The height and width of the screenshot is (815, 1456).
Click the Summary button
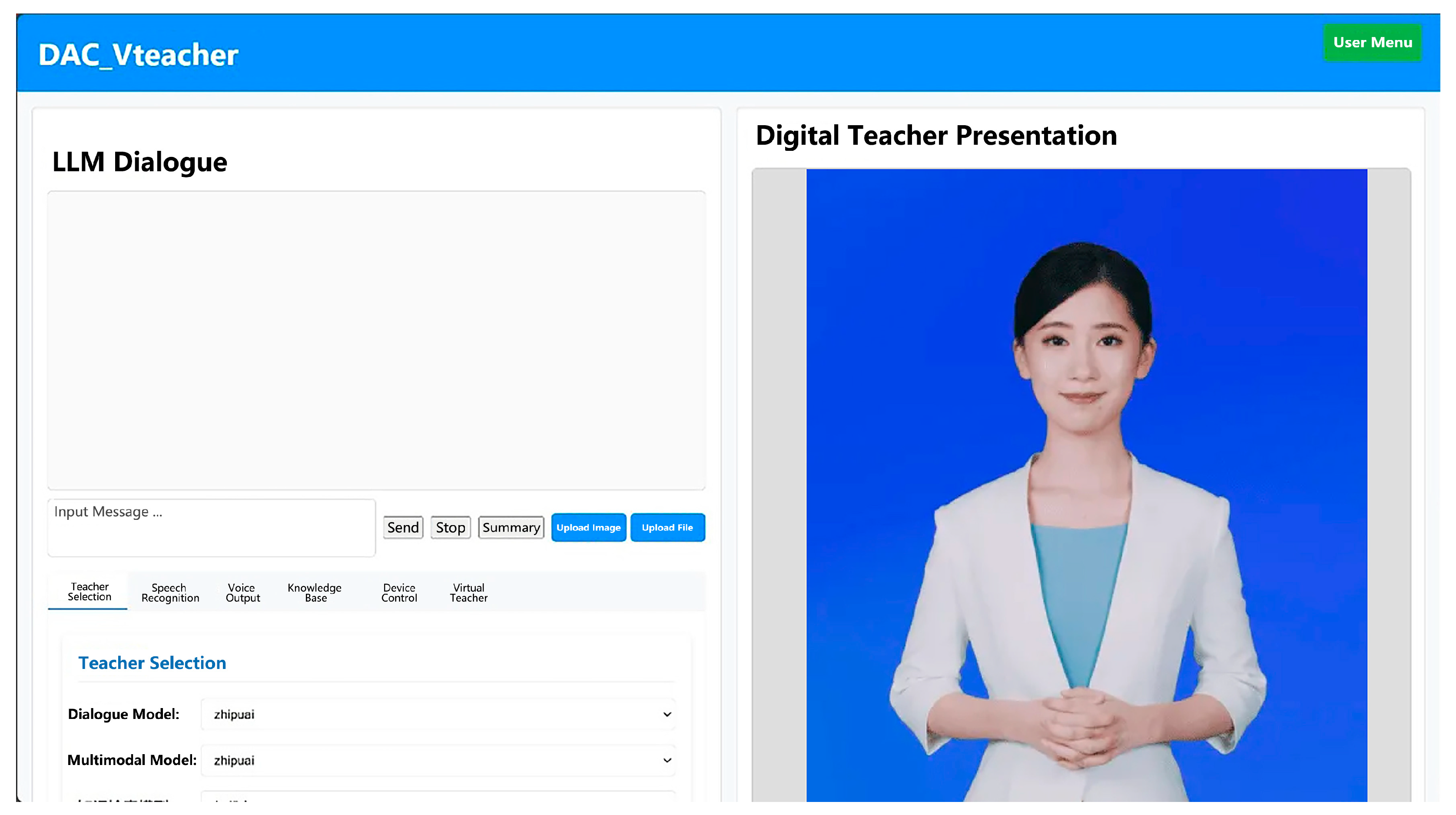511,527
